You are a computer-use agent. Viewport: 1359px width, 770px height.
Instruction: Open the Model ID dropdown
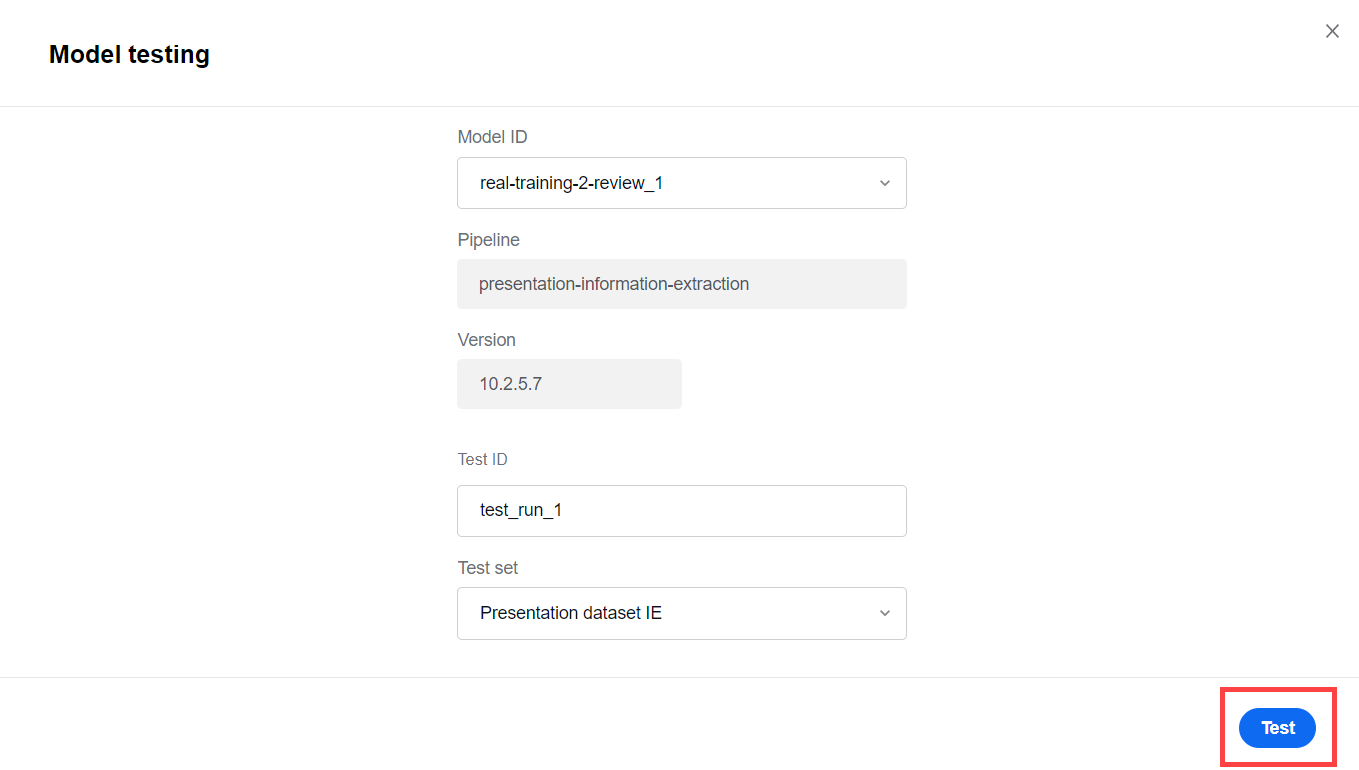(682, 183)
